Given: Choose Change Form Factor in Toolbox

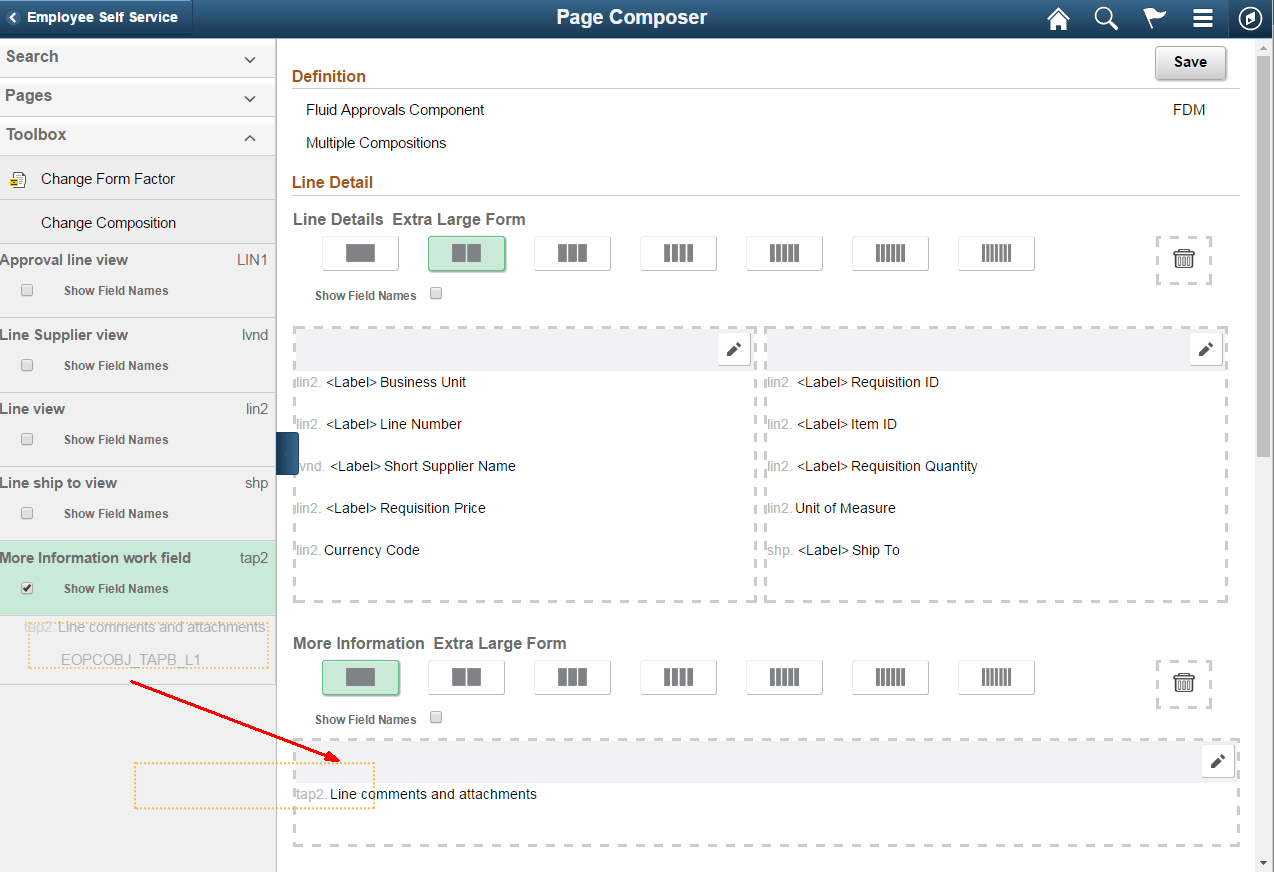Looking at the screenshot, I should [x=108, y=179].
